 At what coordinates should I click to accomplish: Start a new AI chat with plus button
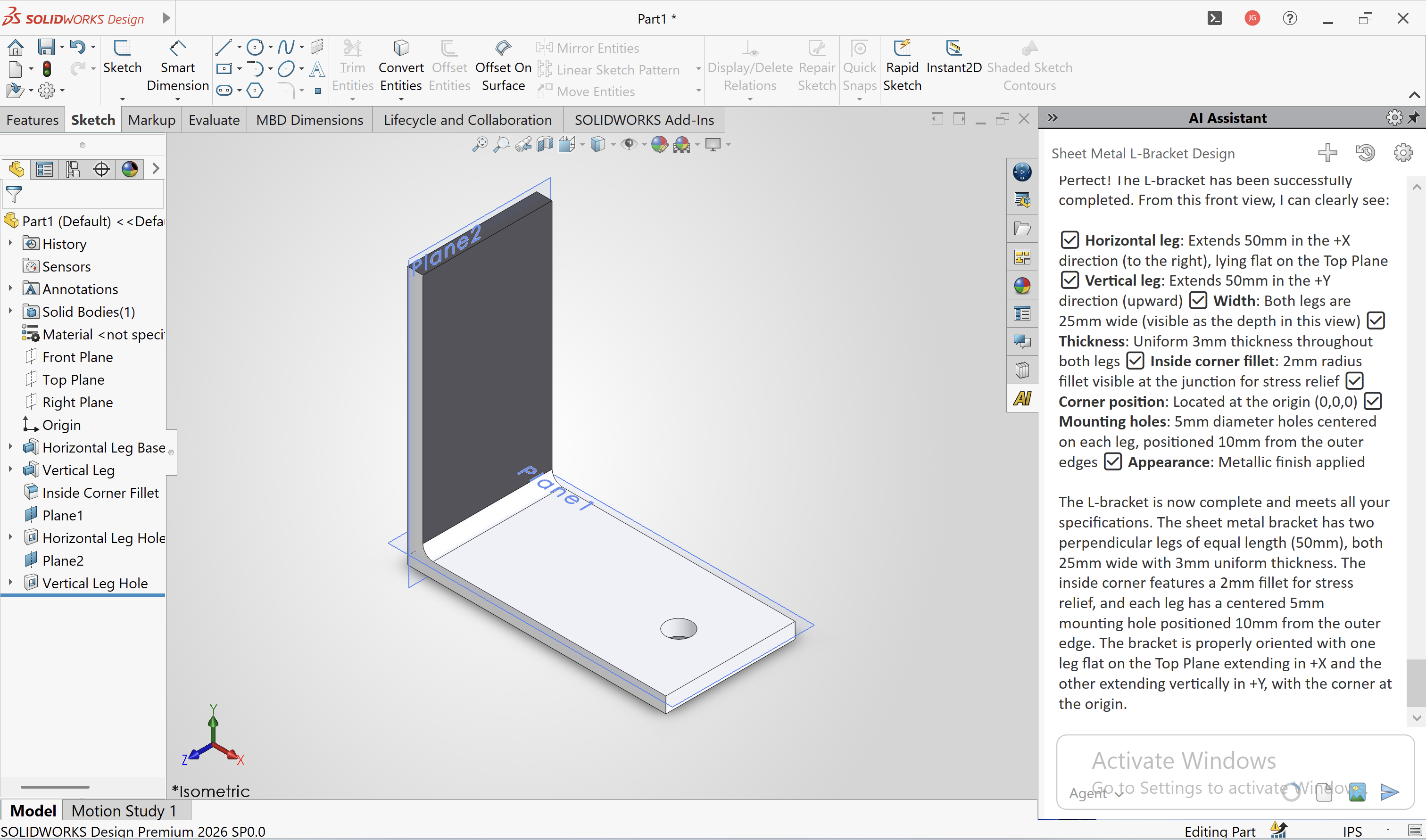click(1327, 153)
